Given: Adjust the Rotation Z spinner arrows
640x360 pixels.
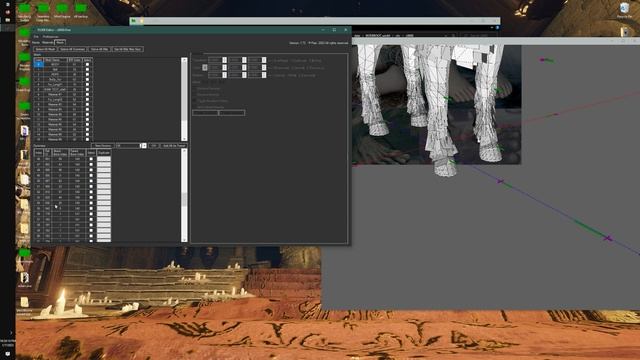Looking at the screenshot, I should (264, 75).
